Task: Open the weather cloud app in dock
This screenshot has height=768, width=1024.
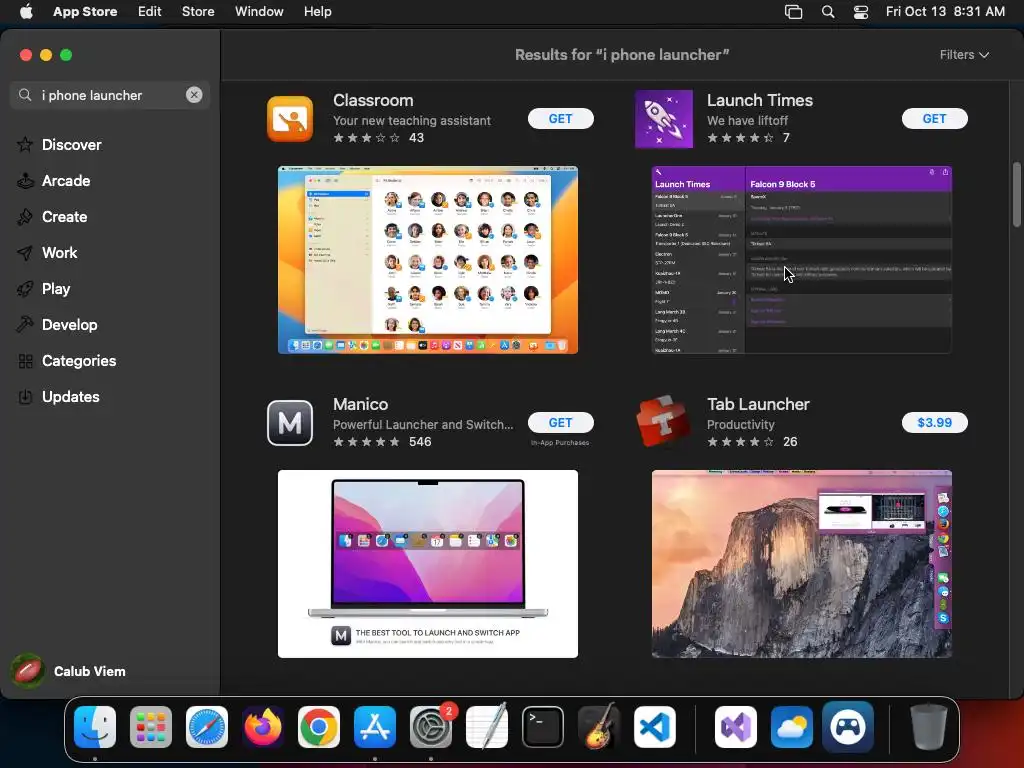Action: tap(792, 727)
